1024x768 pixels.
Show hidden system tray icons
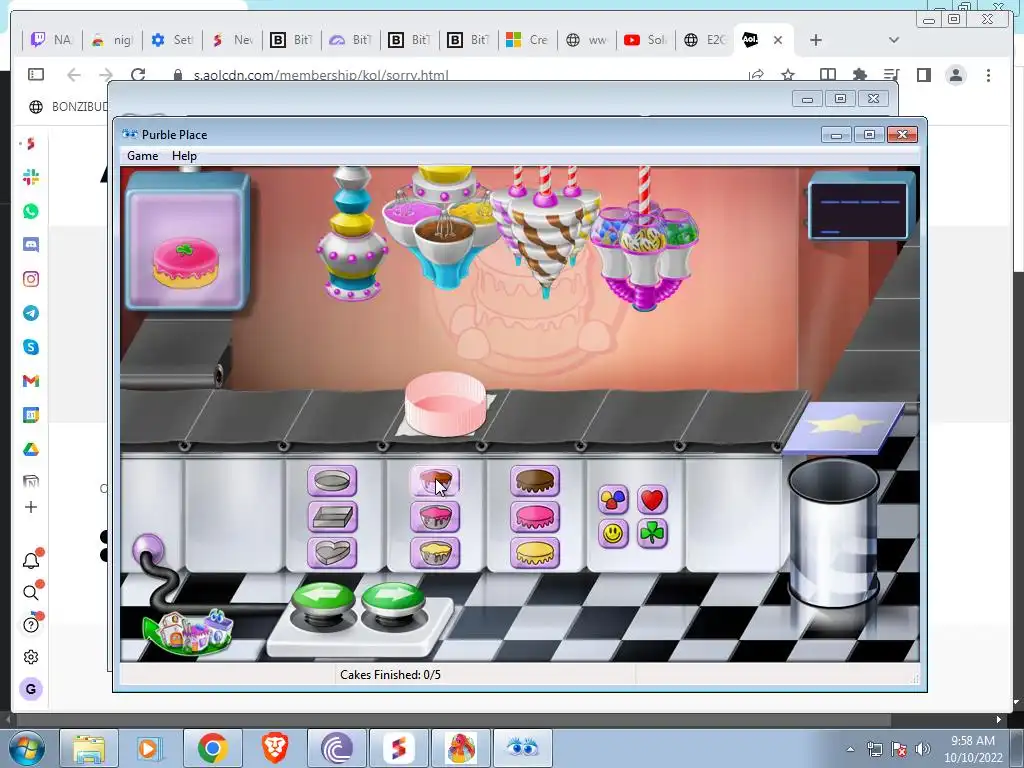tap(850, 749)
